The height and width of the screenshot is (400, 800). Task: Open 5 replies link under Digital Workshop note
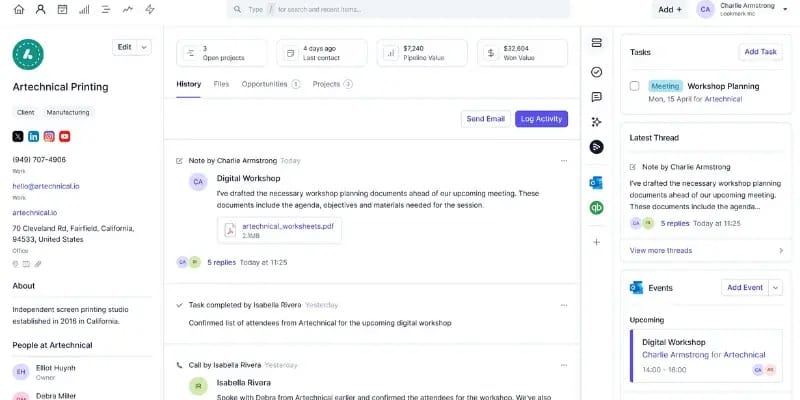click(x=221, y=262)
